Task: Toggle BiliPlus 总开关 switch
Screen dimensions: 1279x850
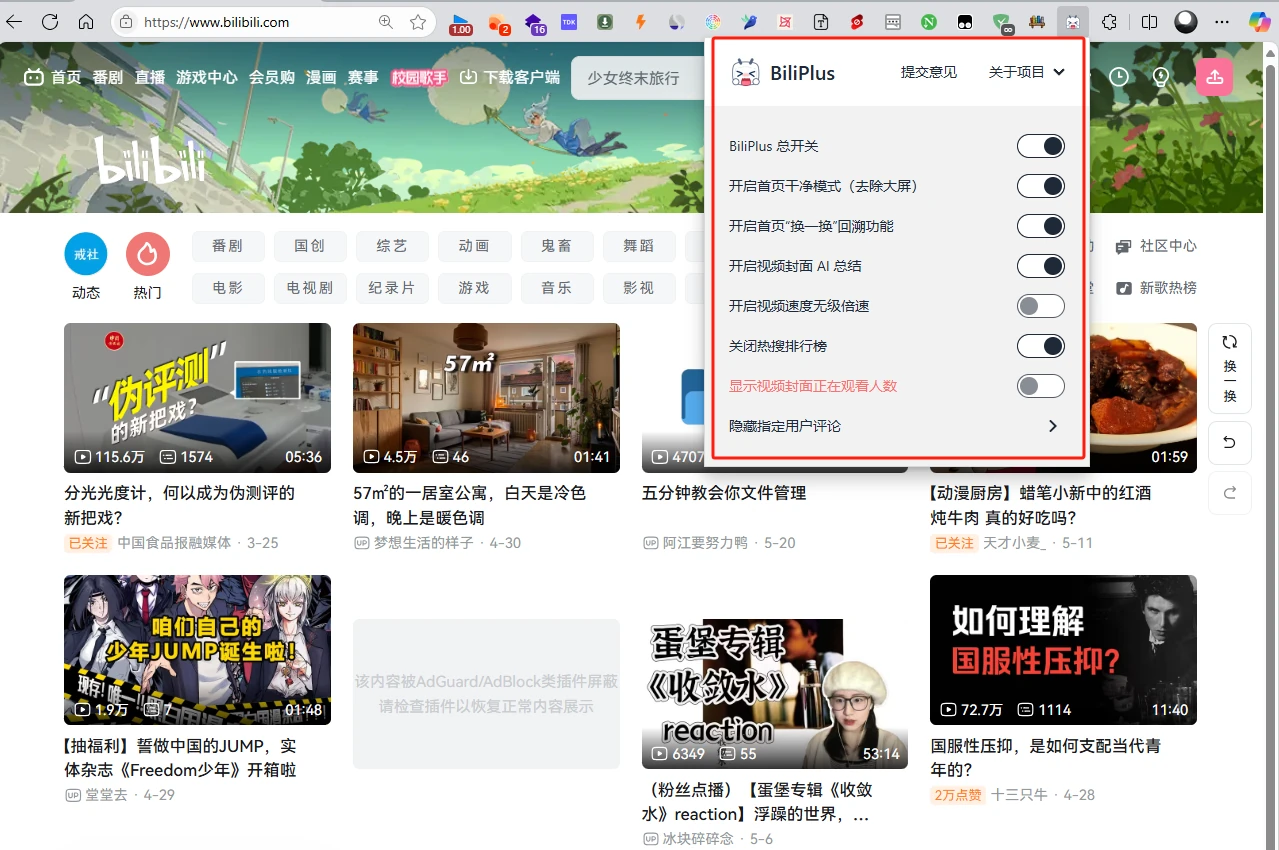Action: 1041,147
